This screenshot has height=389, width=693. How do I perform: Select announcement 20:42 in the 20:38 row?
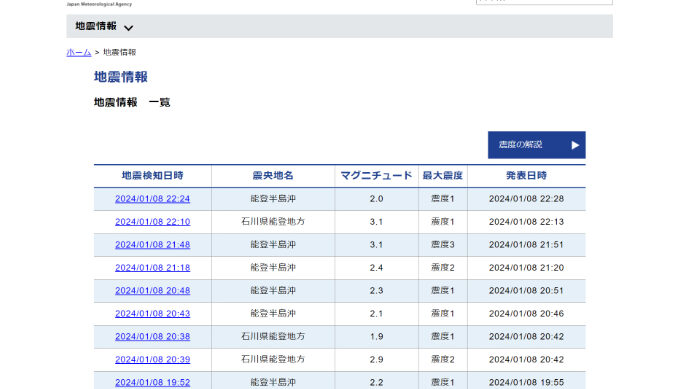pyautogui.click(x=526, y=337)
